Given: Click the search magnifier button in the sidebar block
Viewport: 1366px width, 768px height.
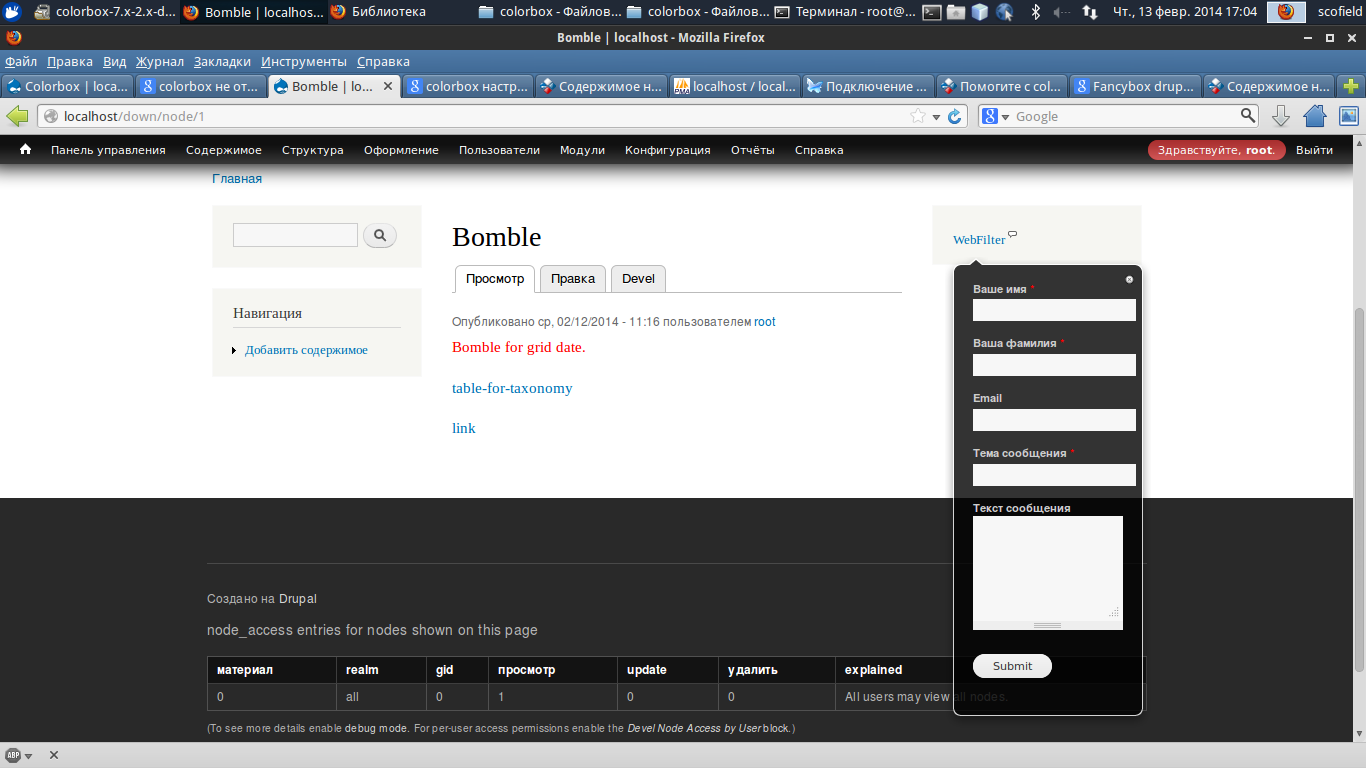Looking at the screenshot, I should tap(380, 236).
